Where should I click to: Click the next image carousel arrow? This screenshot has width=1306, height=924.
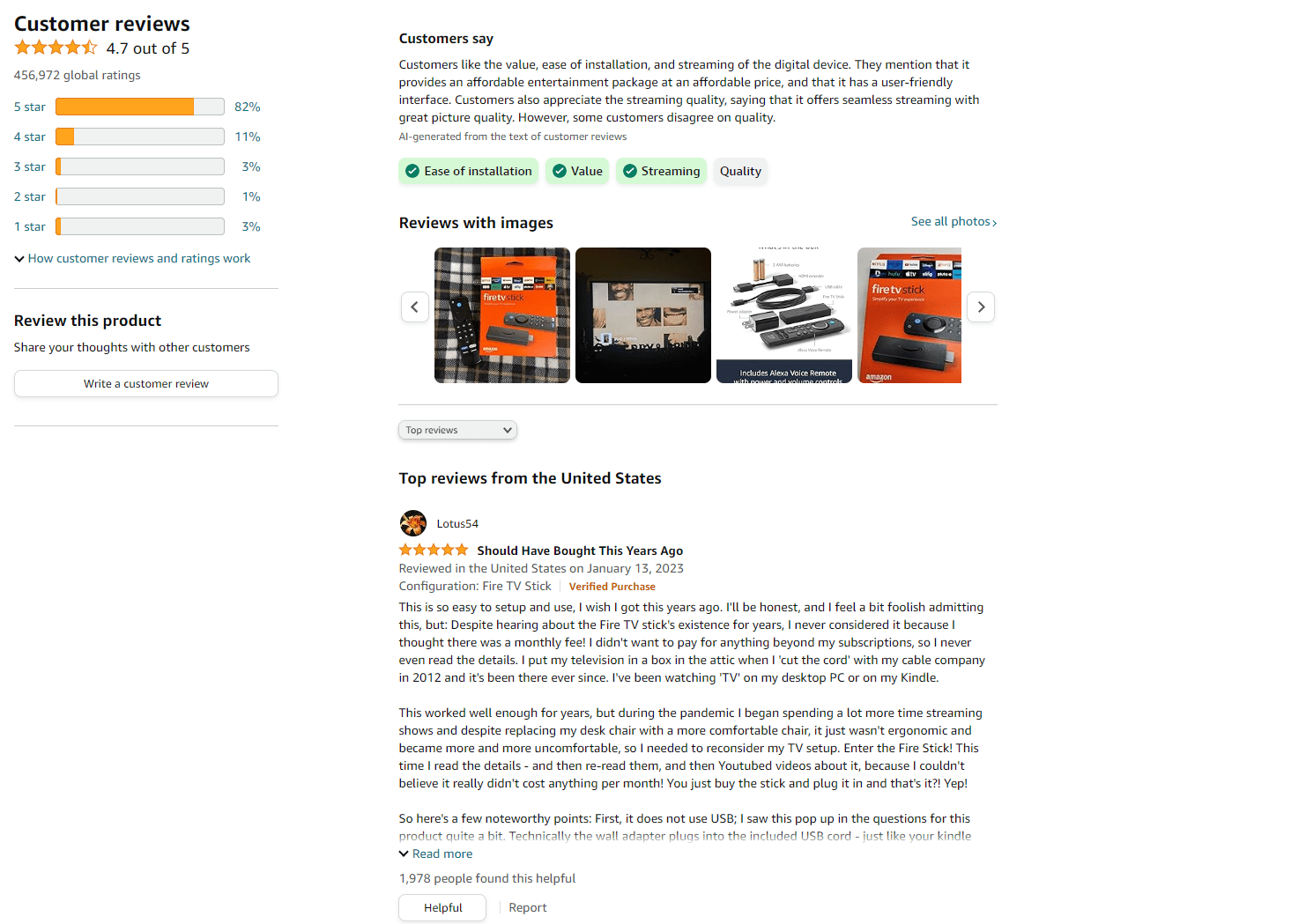click(981, 307)
